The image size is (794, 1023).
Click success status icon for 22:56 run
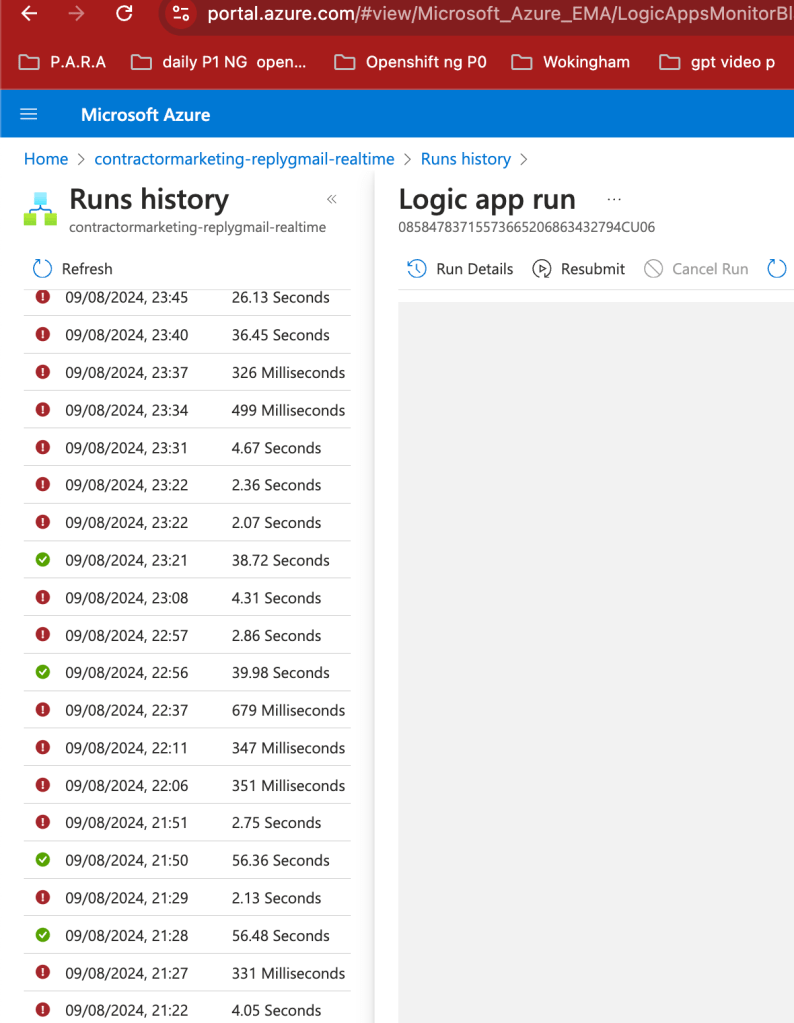coord(43,672)
